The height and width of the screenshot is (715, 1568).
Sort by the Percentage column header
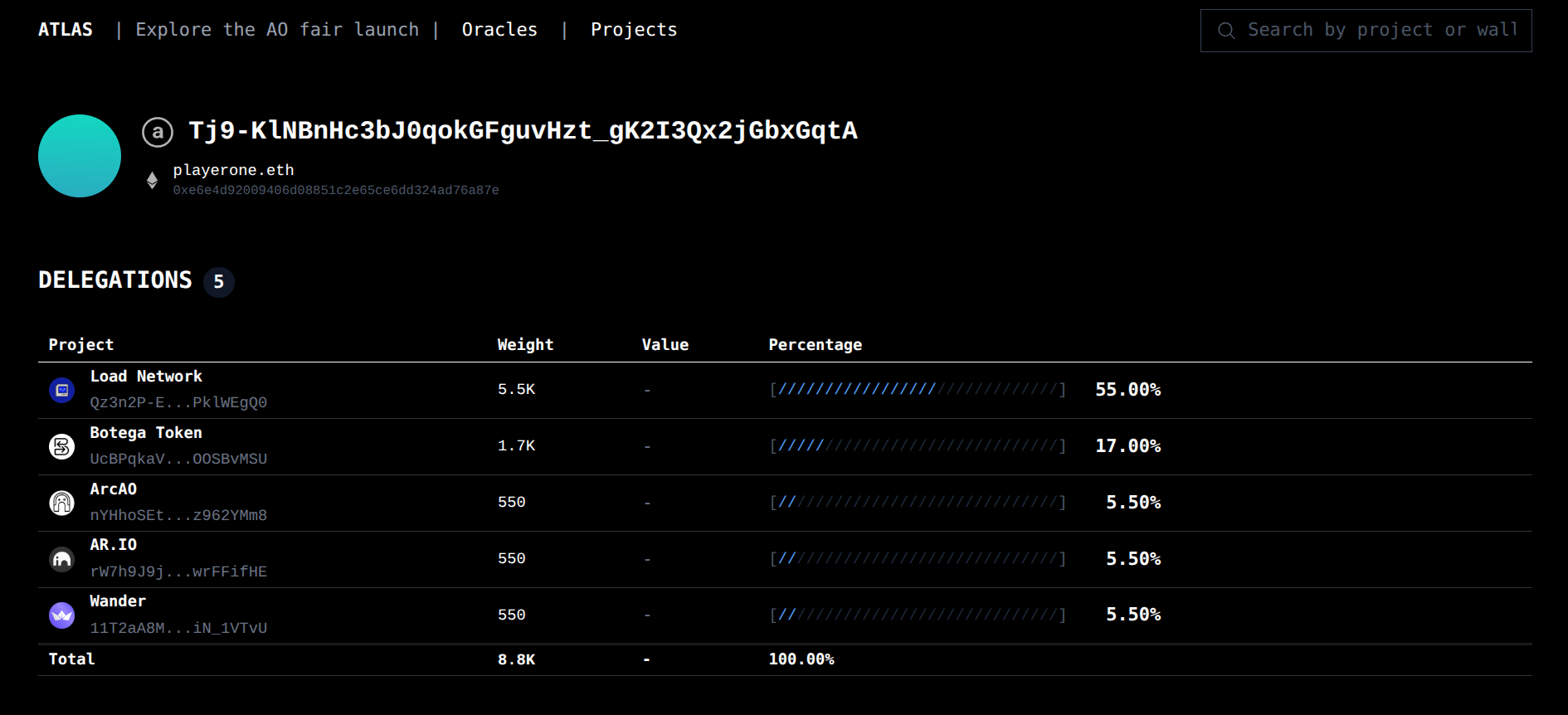(815, 345)
